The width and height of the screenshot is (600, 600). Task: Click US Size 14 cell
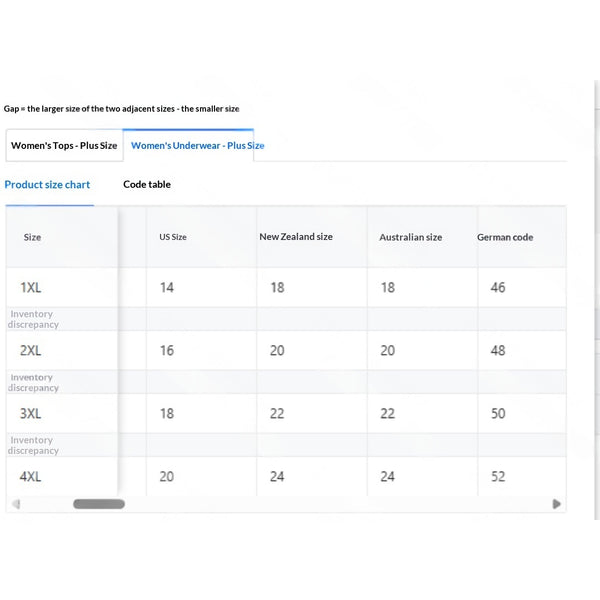coord(167,287)
